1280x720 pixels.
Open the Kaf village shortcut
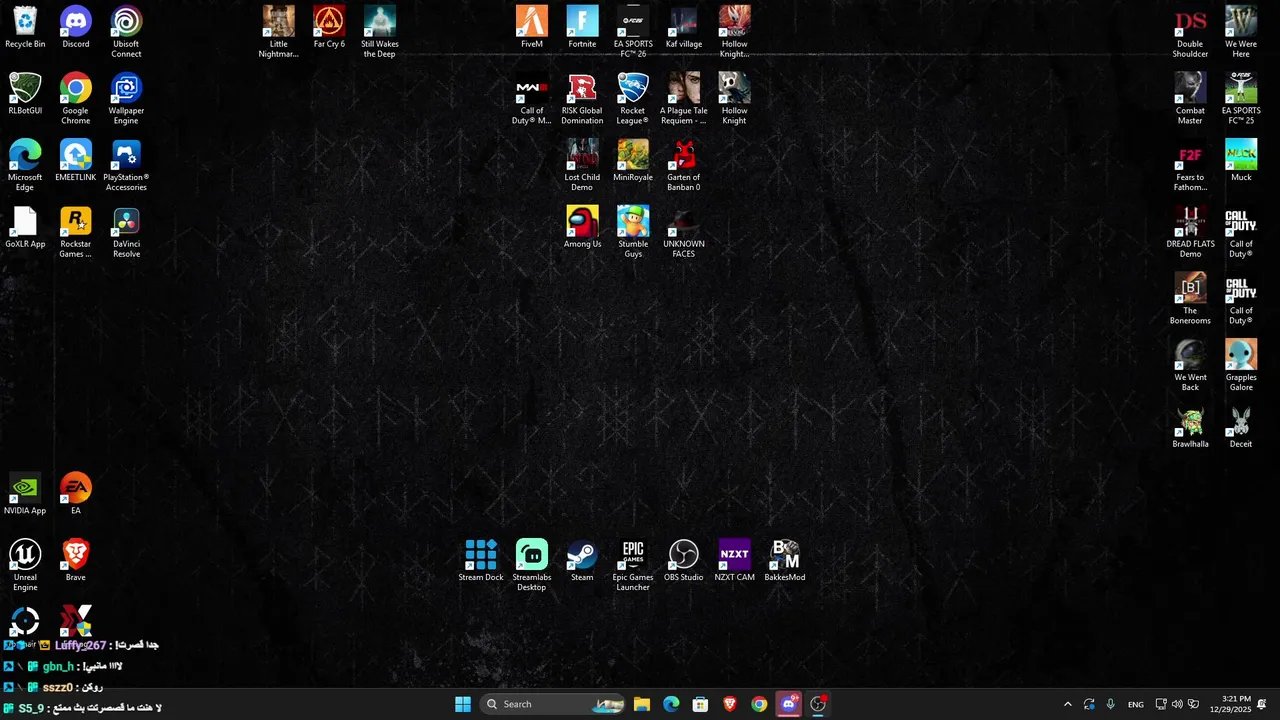click(x=684, y=27)
